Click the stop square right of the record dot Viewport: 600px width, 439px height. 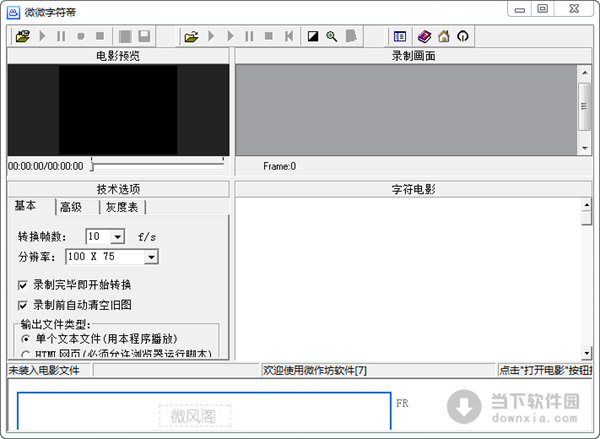click(x=100, y=36)
